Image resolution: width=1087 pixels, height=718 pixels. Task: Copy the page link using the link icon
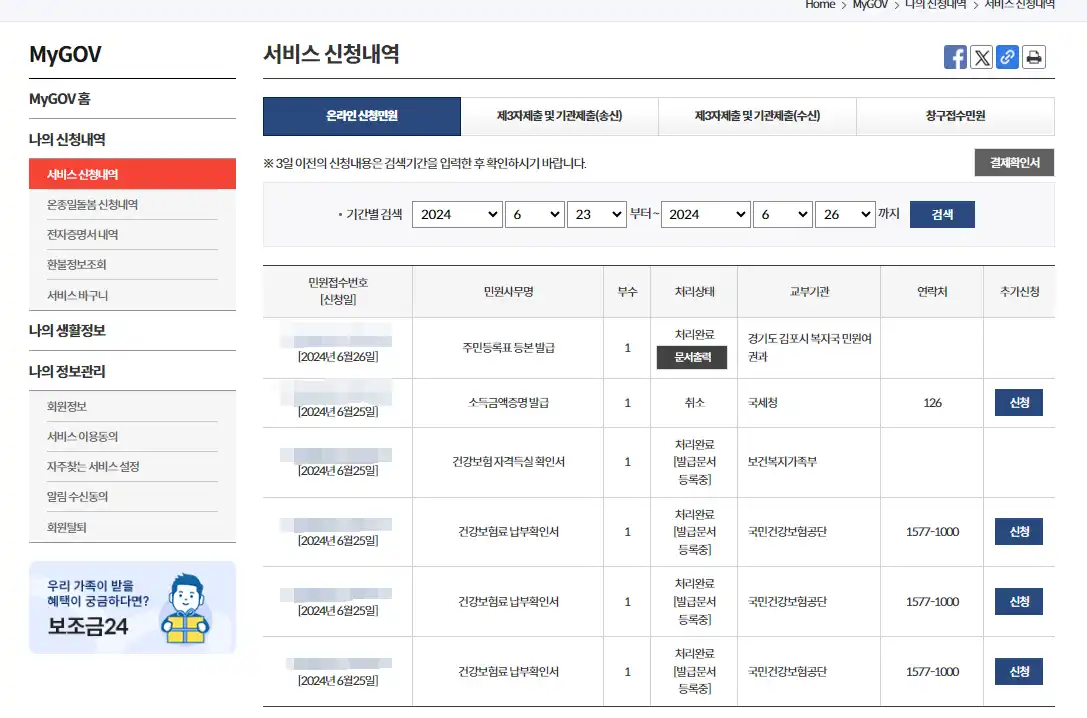pos(1007,57)
